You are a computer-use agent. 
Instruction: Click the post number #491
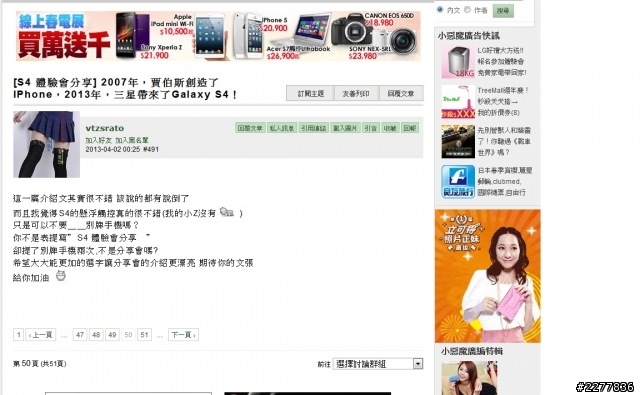(x=151, y=149)
